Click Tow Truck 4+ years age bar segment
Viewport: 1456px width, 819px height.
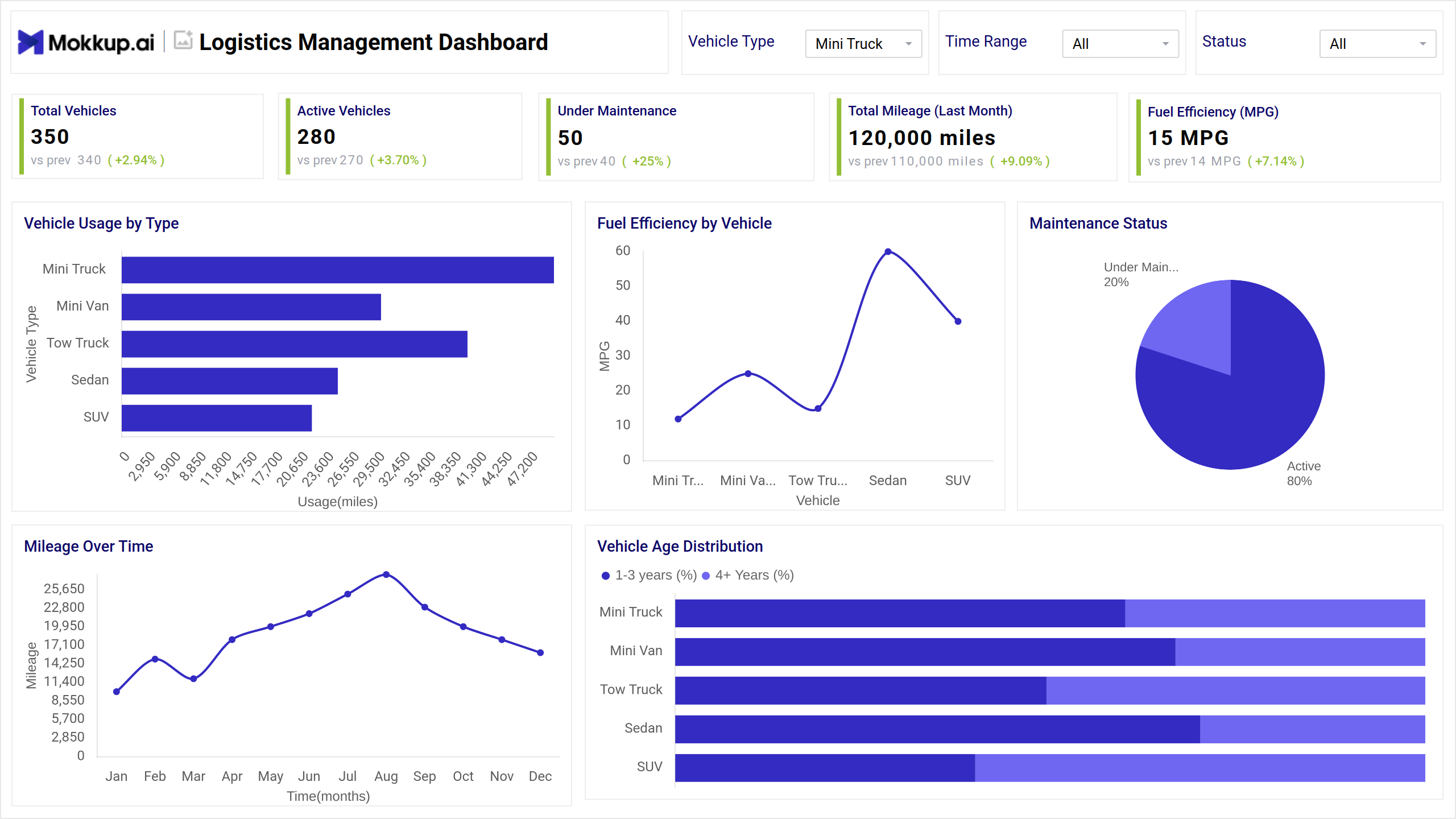click(1236, 690)
